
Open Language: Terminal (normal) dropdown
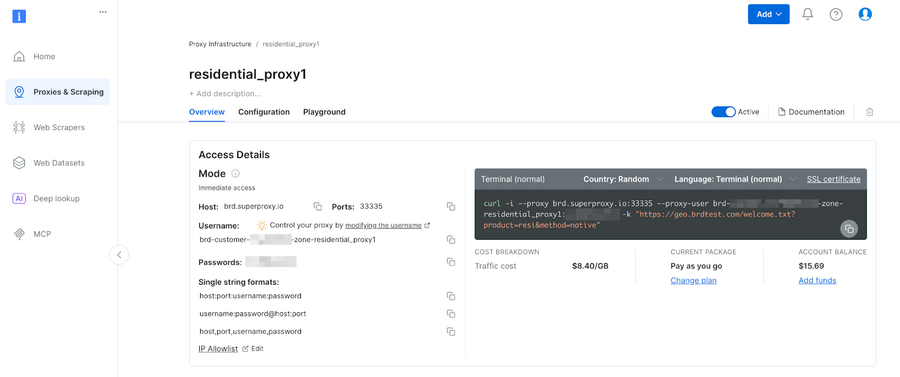735,179
